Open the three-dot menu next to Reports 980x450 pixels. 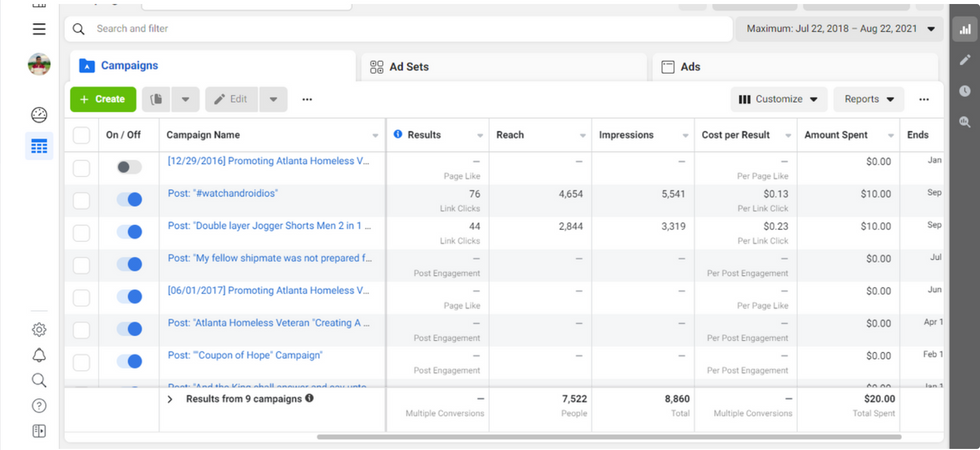pyautogui.click(x=924, y=99)
